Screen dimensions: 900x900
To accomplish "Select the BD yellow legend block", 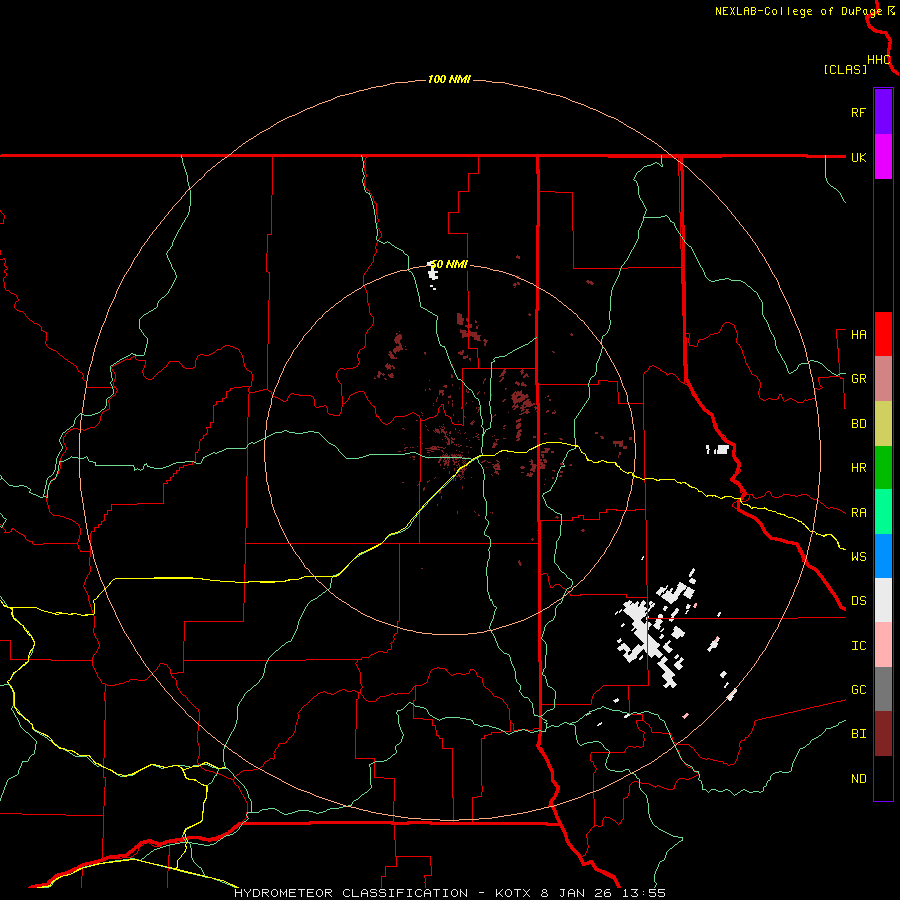I will (x=883, y=423).
